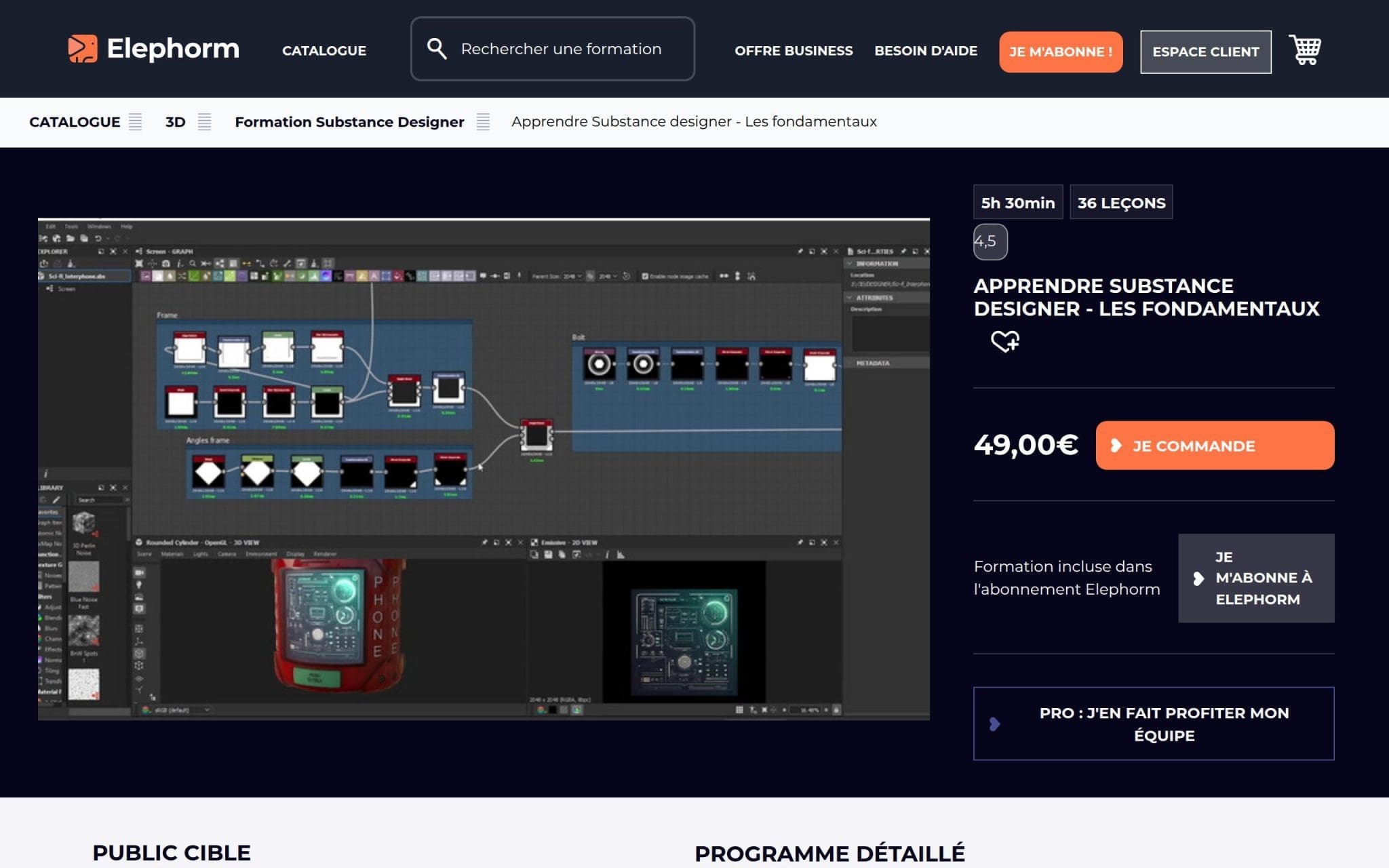This screenshot has height=868, width=1389.
Task: Play the Substance Designer course video preview
Action: (484, 469)
